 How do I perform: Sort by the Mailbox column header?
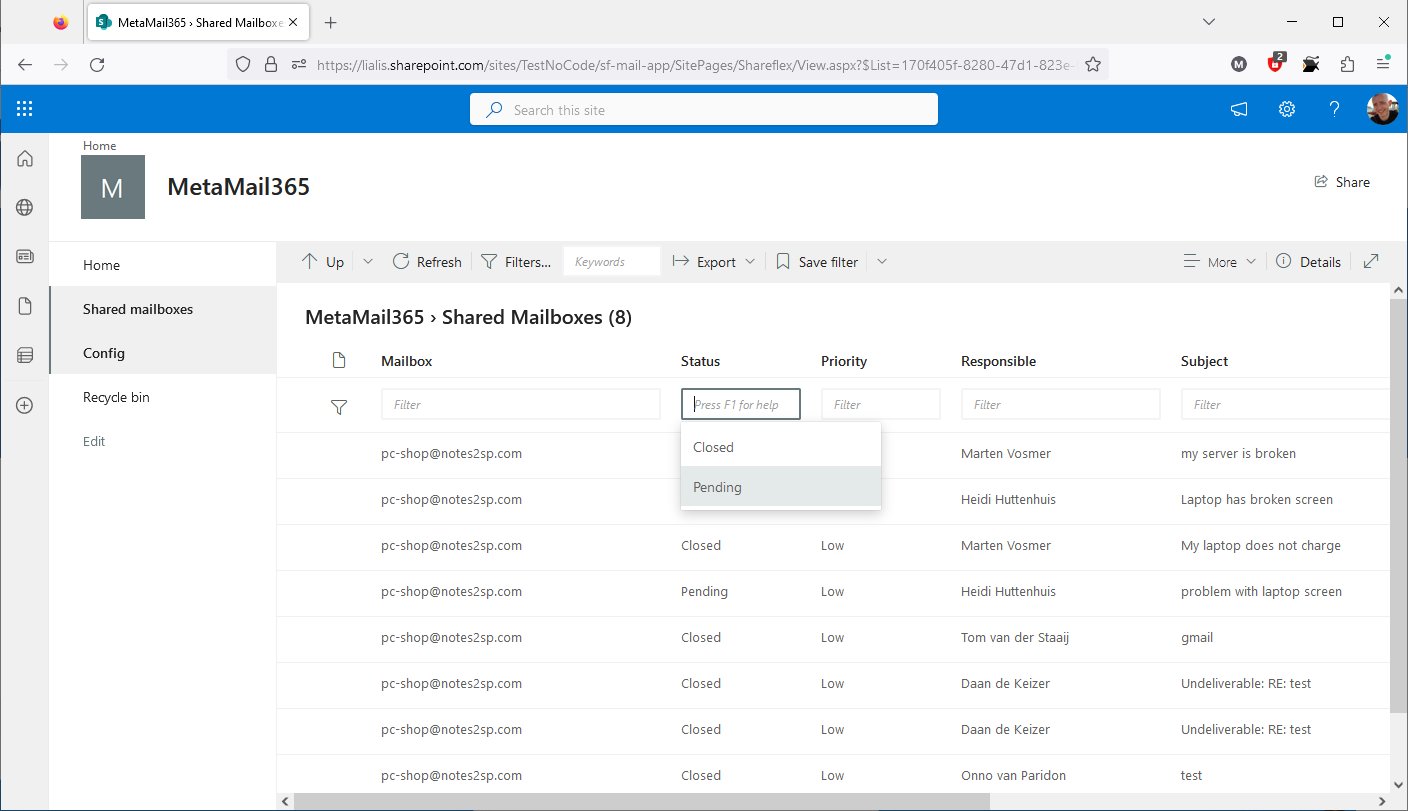click(x=407, y=361)
